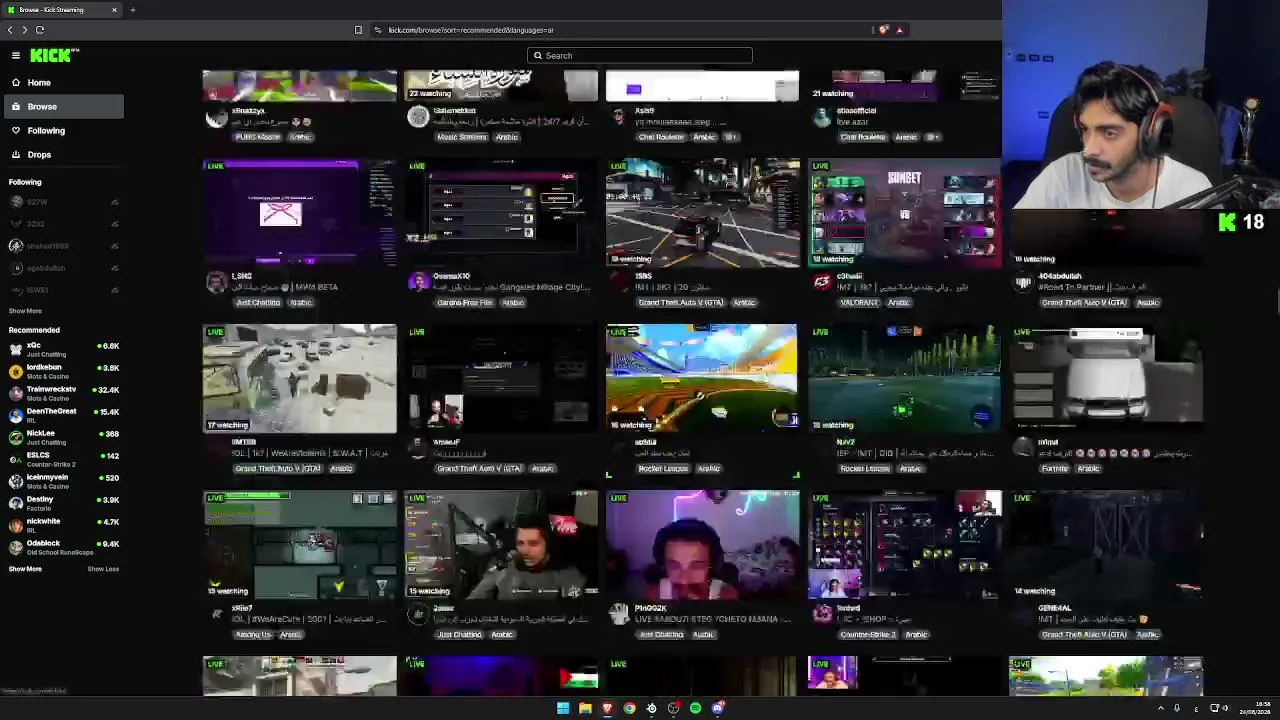
Task: Go forward using browser forward arrow
Action: tap(25, 30)
